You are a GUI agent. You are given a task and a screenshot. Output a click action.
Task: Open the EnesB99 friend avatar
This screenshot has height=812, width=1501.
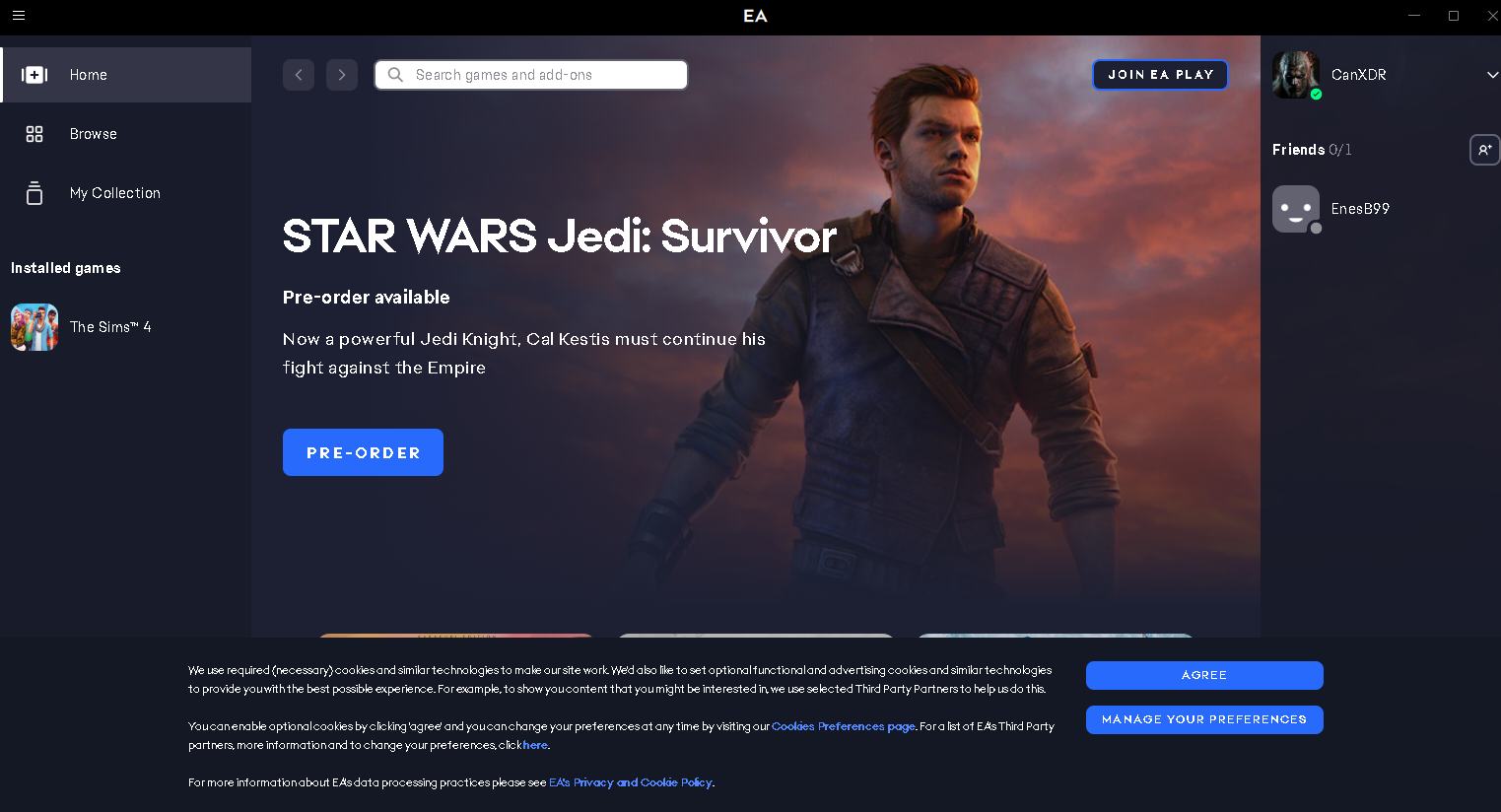1296,209
